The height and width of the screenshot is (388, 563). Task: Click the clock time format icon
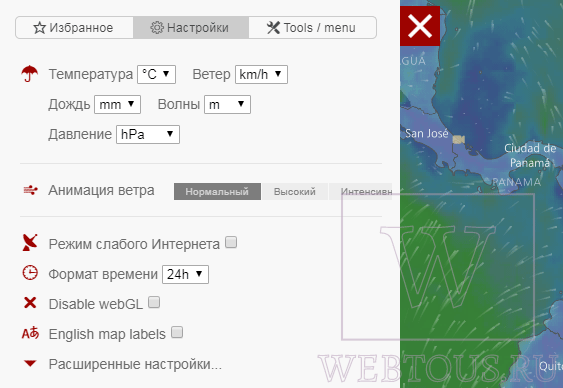30,272
